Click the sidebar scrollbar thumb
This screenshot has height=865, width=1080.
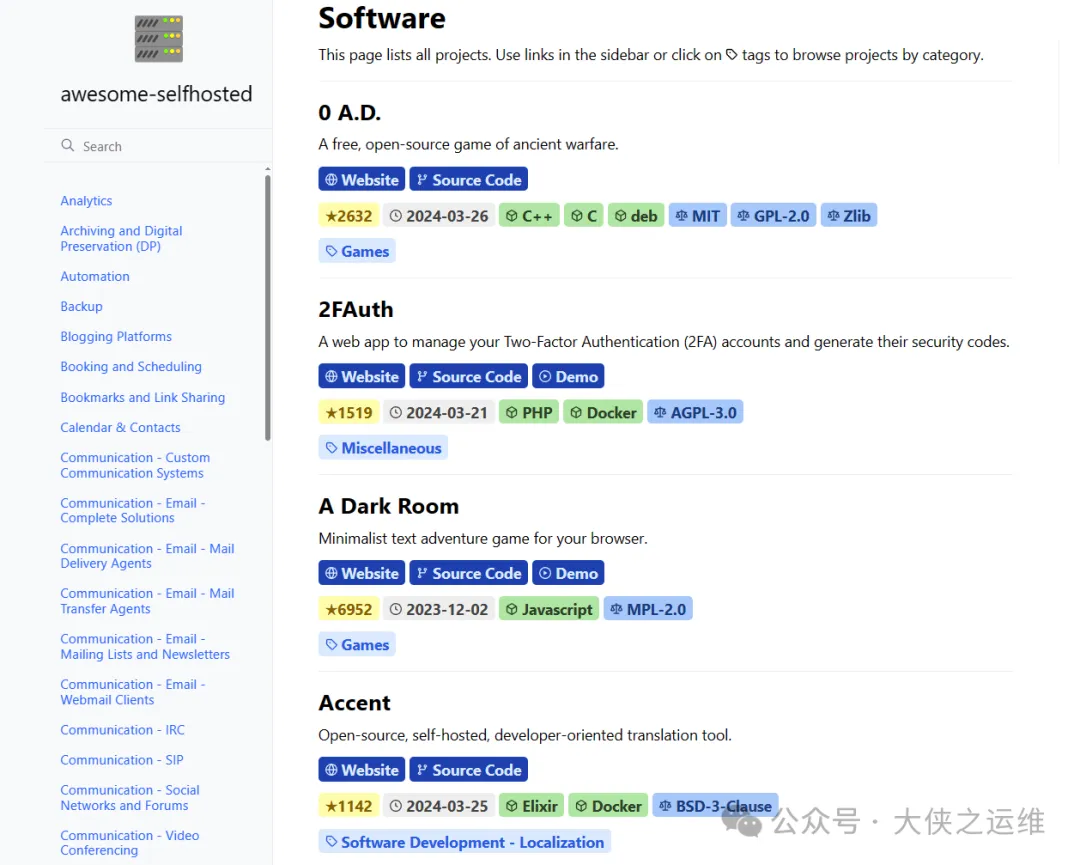267,308
